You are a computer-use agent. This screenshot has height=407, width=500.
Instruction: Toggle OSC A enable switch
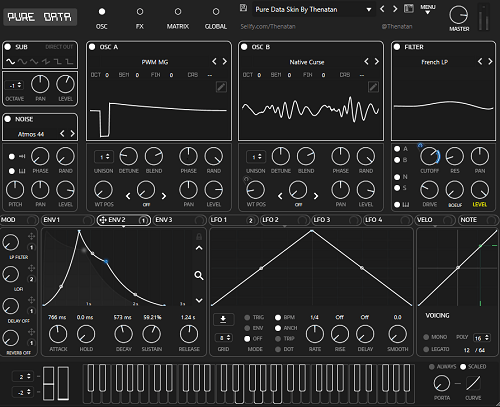click(92, 47)
